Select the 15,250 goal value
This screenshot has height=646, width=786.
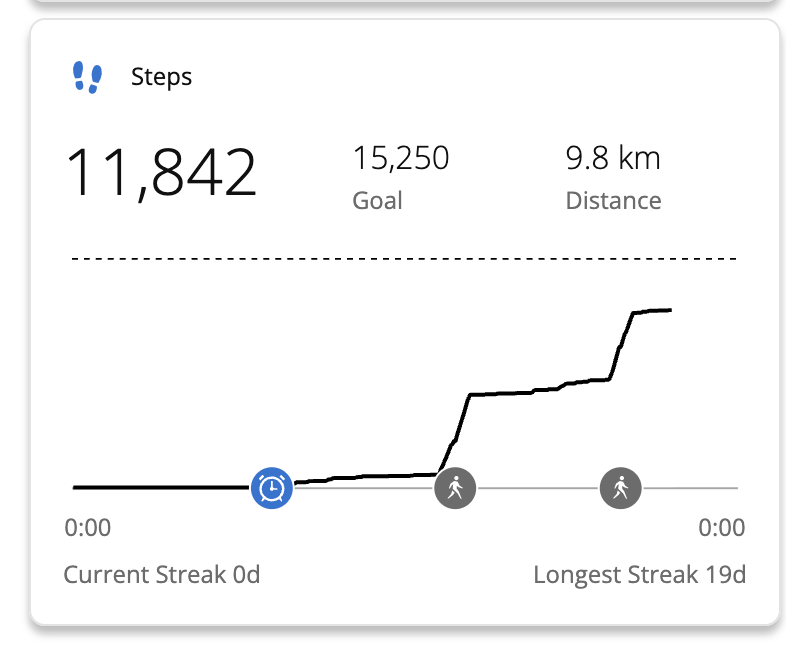point(400,158)
